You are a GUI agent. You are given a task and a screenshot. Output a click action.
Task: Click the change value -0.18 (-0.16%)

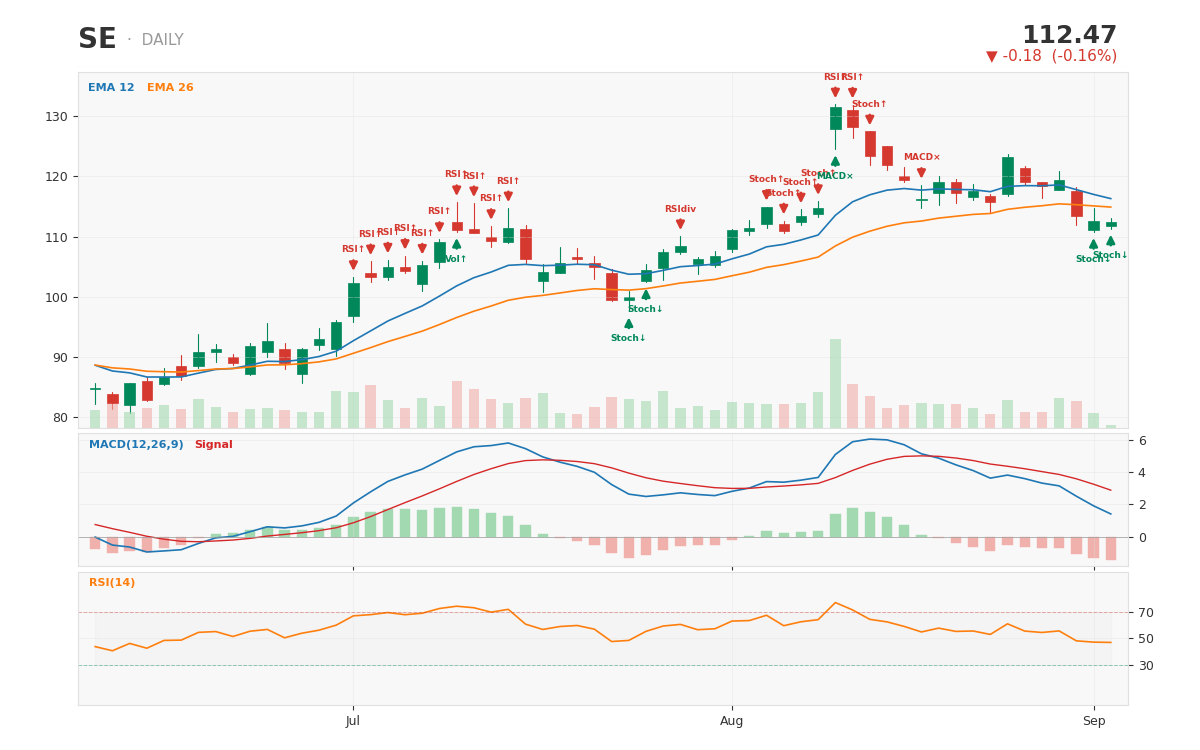(1060, 57)
